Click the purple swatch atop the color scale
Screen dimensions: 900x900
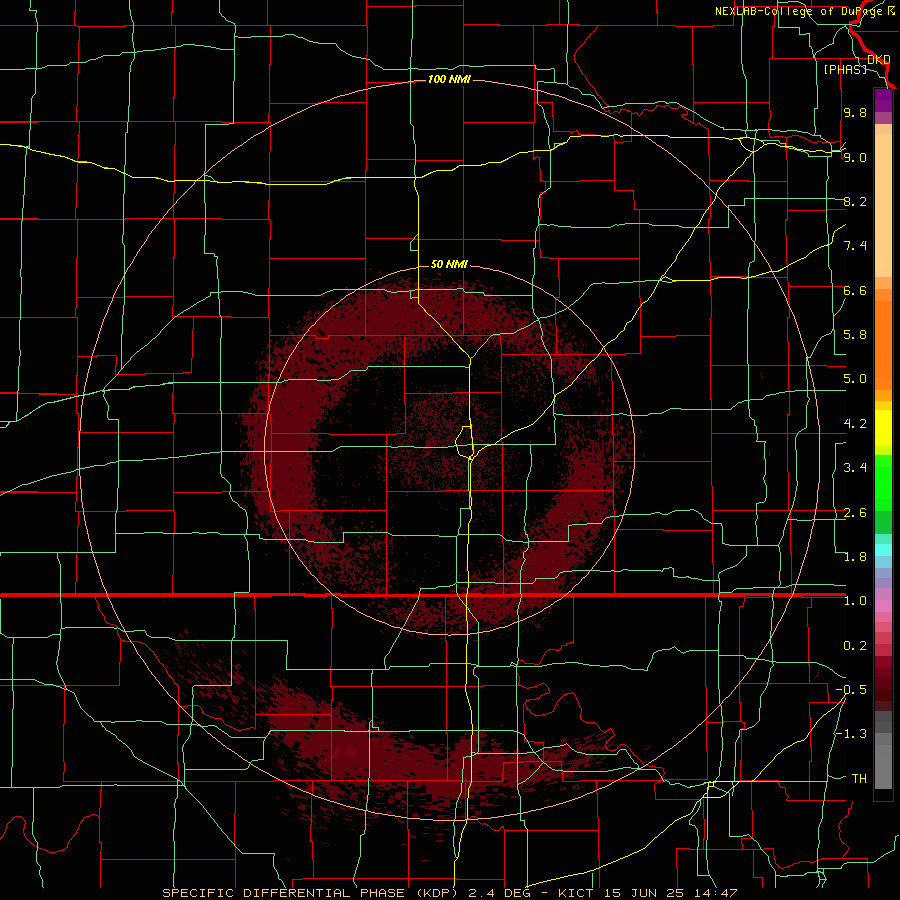[x=883, y=100]
